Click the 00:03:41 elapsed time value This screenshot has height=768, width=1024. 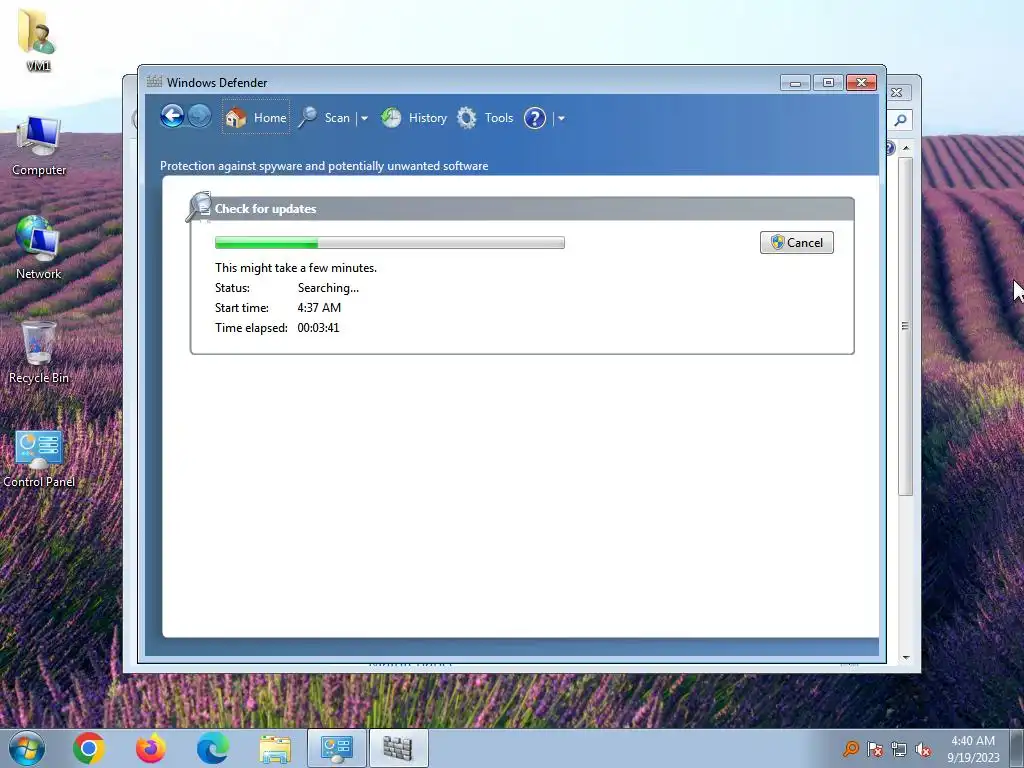point(318,328)
